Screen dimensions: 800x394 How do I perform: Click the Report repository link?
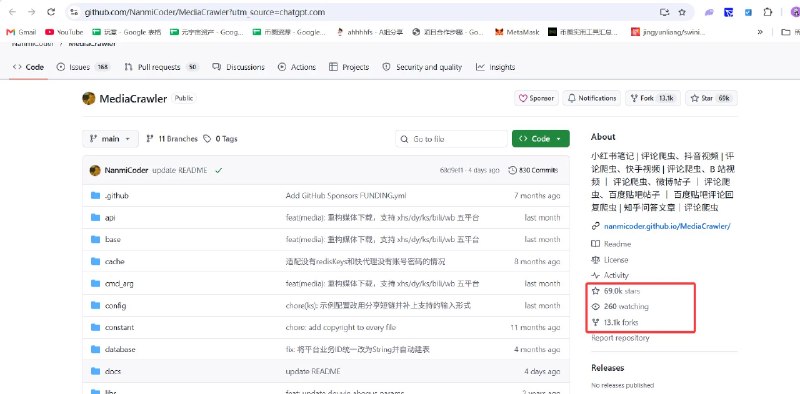click(x=620, y=338)
